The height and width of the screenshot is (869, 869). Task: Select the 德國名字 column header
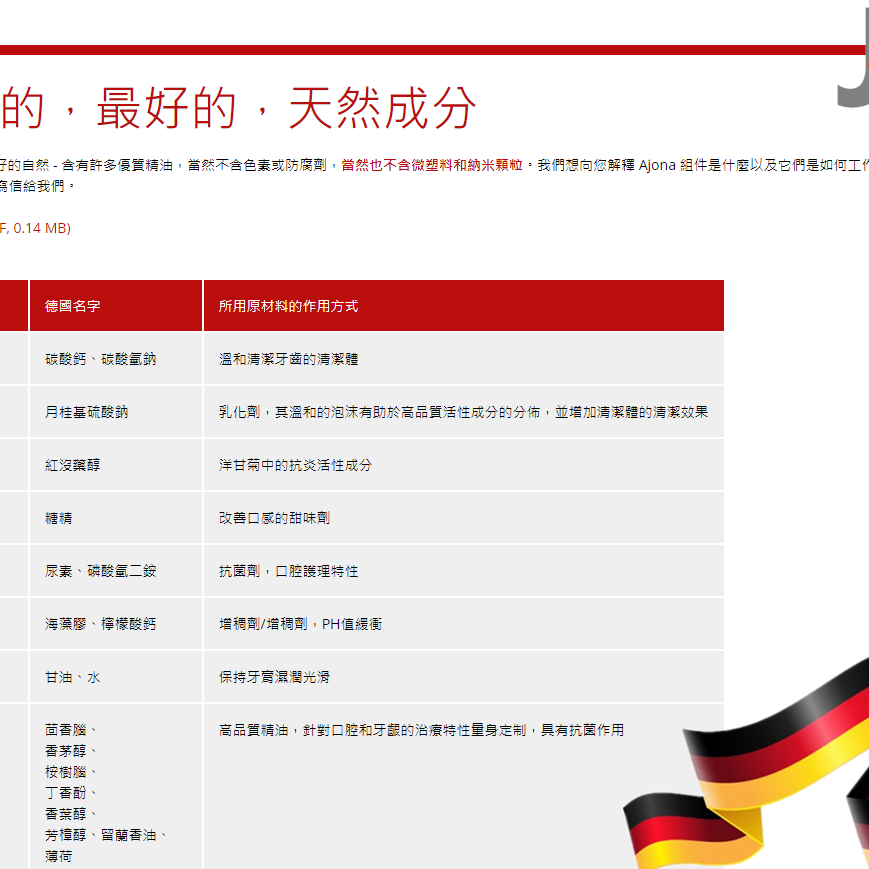pyautogui.click(x=73, y=306)
